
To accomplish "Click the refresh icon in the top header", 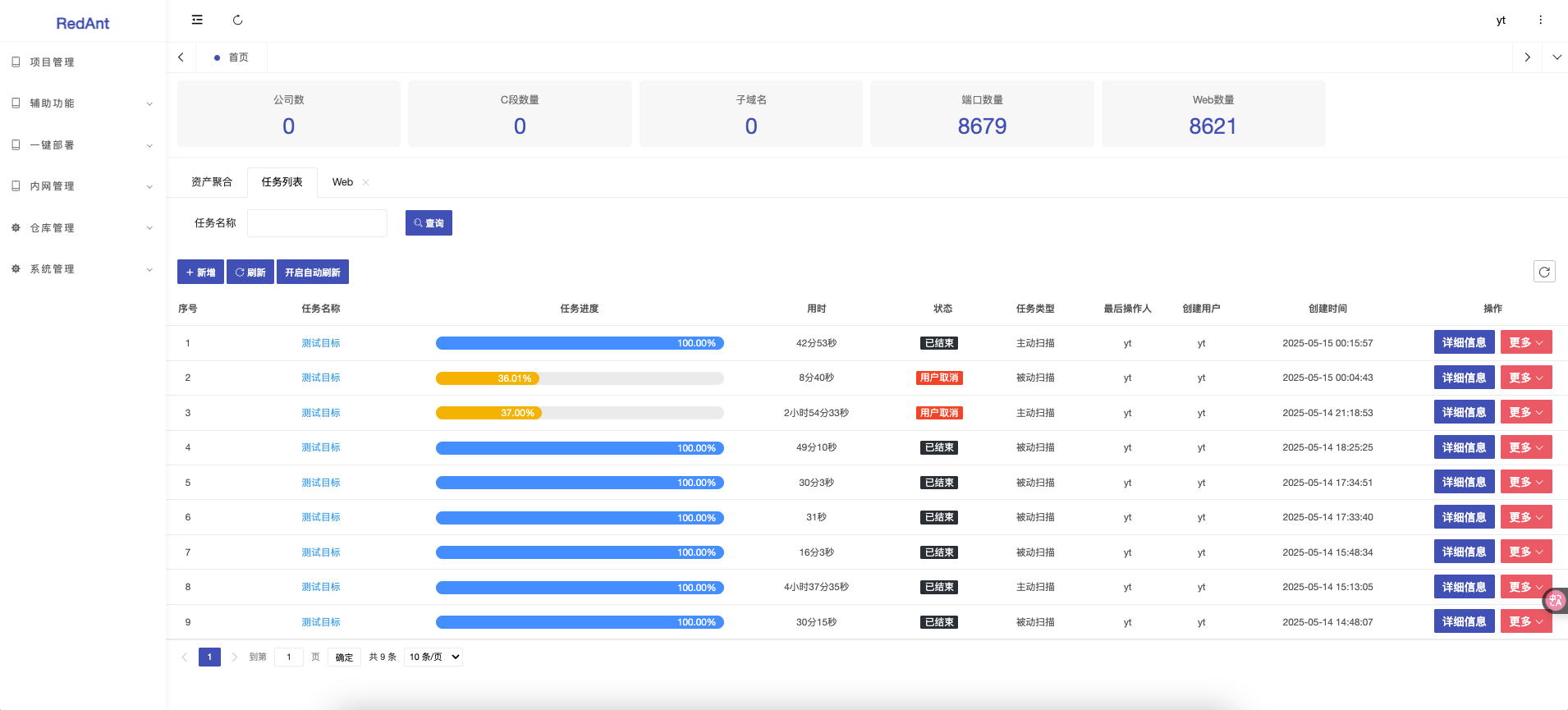I will click(x=238, y=20).
